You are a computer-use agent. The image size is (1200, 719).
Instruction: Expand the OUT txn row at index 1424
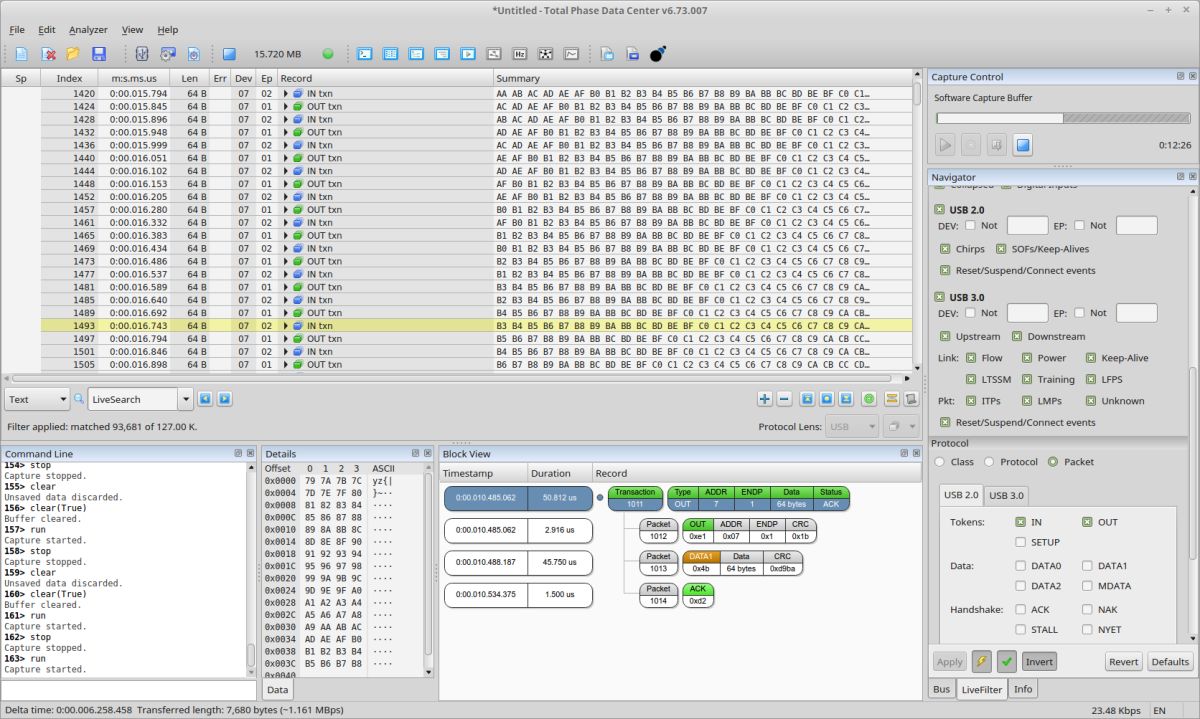[x=286, y=106]
